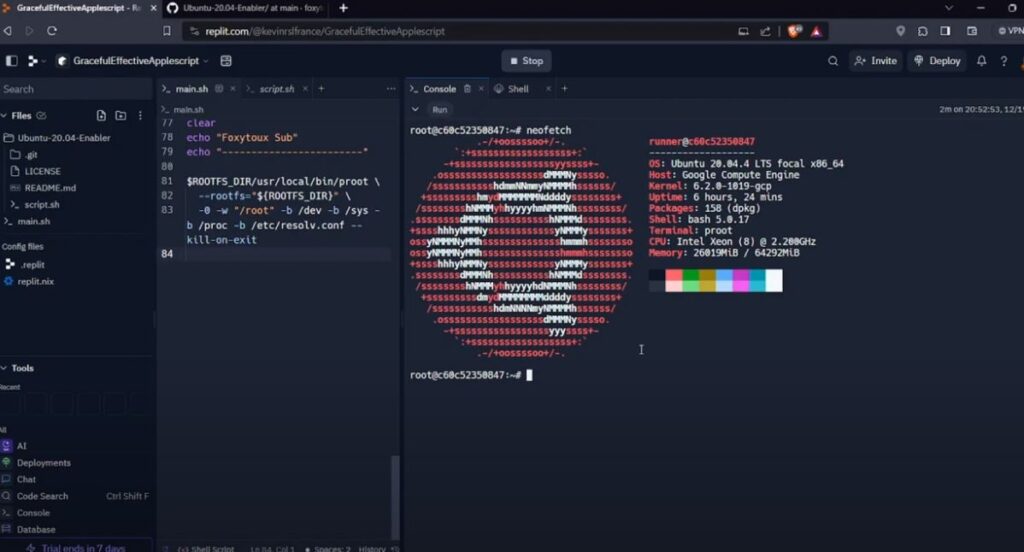Image resolution: width=1024 pixels, height=552 pixels.
Task: Close the Console tab
Action: pyautogui.click(x=481, y=89)
